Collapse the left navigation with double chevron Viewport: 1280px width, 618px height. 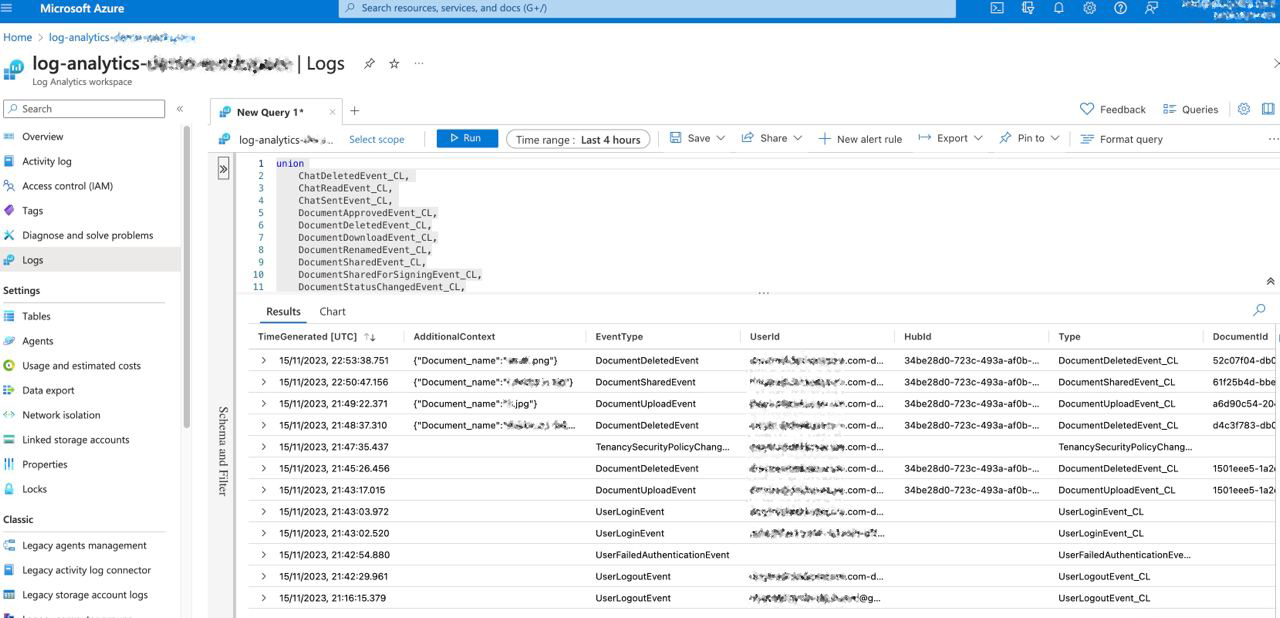(x=180, y=109)
